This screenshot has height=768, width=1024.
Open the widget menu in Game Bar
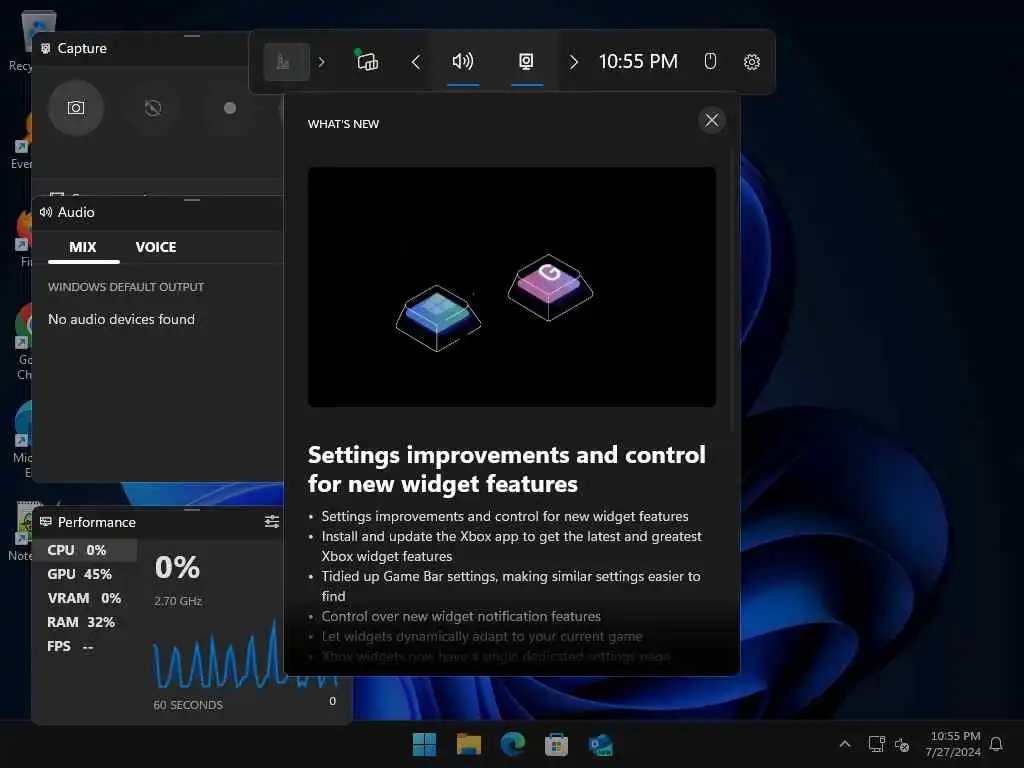(286, 62)
